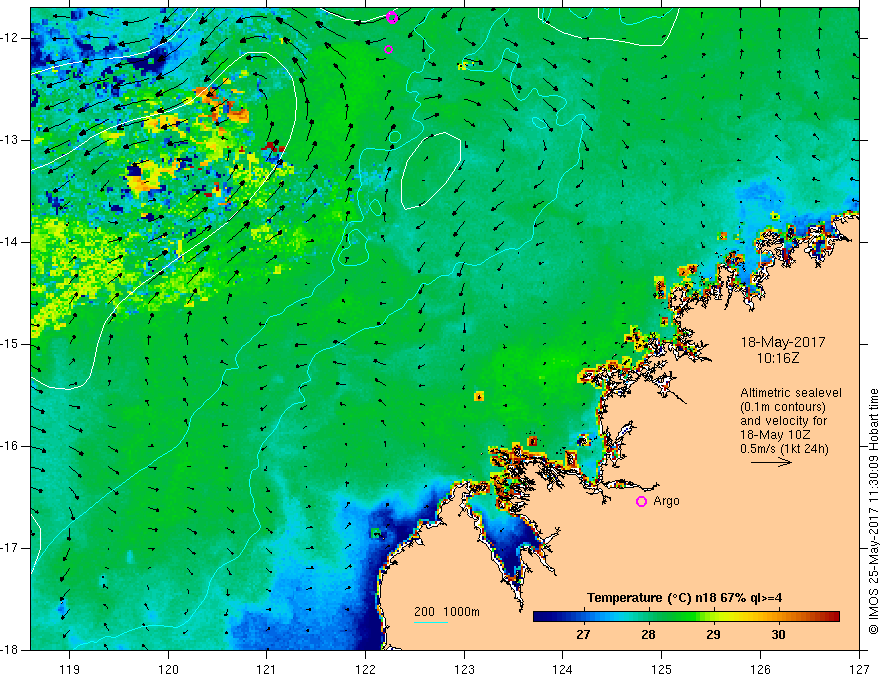Click the cyan bathymetry legend line
This screenshot has width=880, height=680.
[x=430, y=622]
